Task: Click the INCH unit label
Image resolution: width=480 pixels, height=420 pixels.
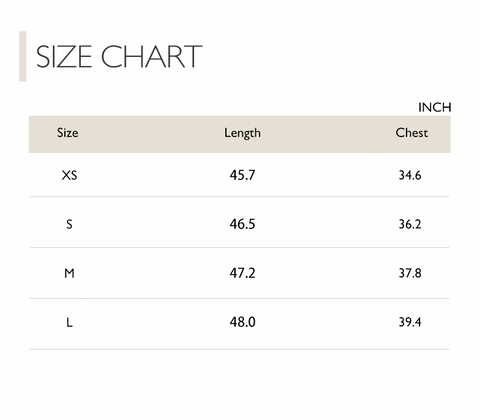Action: coord(435,107)
